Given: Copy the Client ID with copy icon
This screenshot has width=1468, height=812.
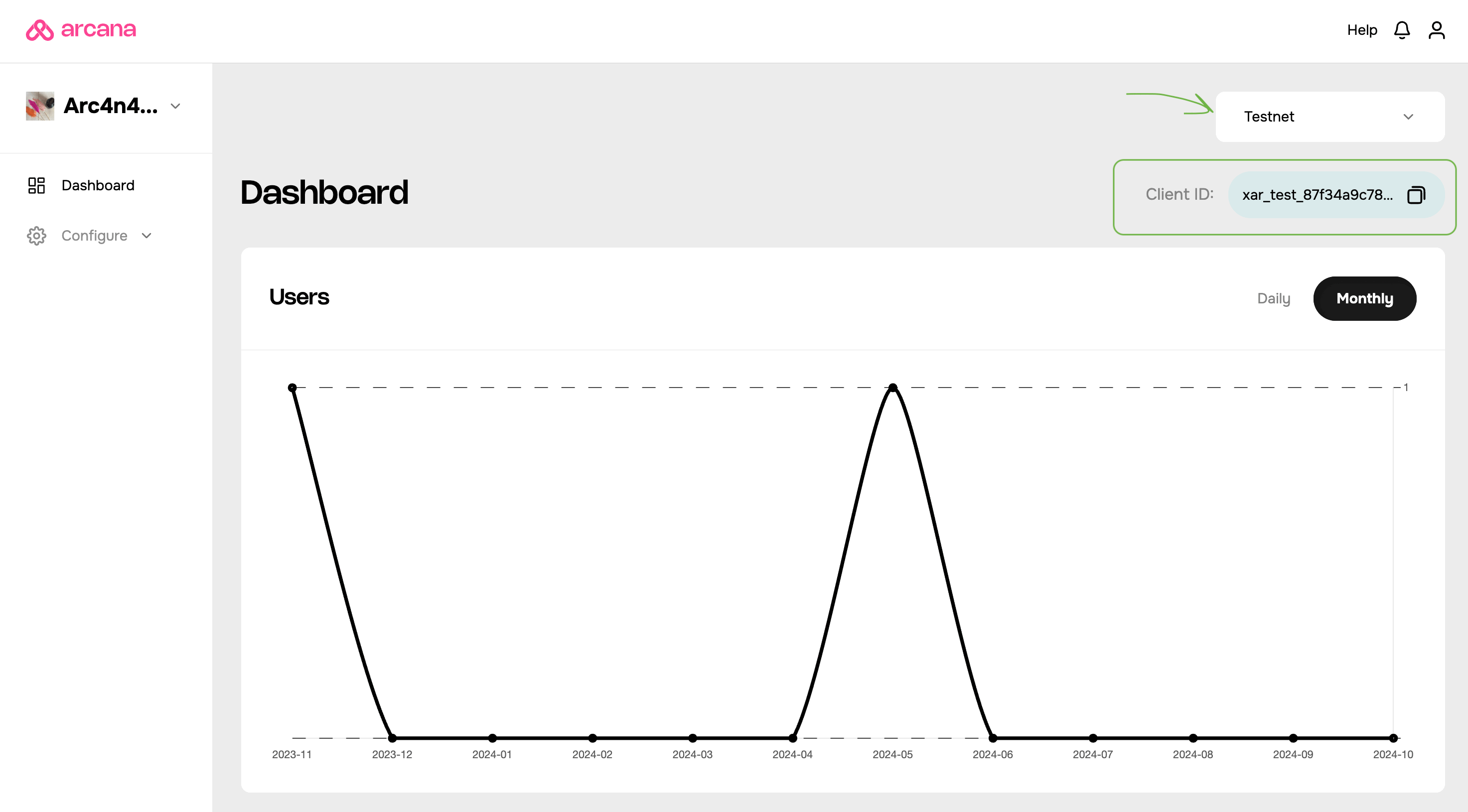Looking at the screenshot, I should tap(1416, 195).
